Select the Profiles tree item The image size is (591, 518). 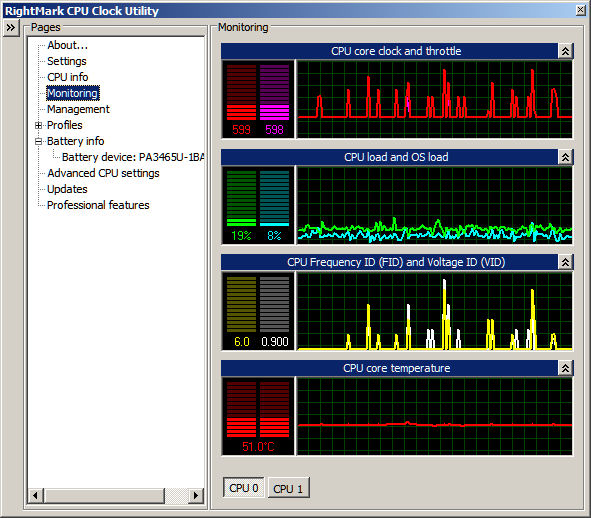[64, 125]
